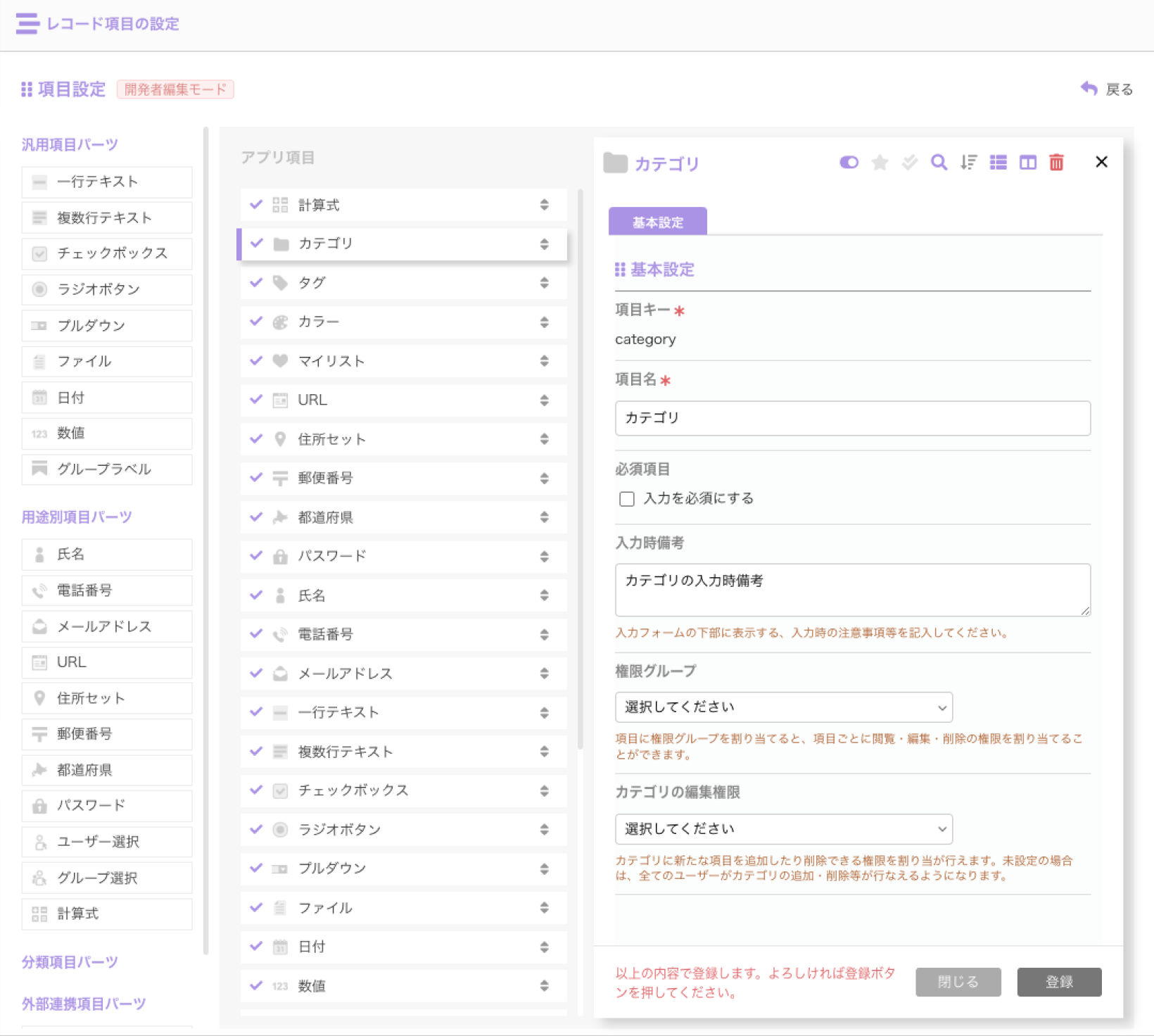Click the reorder arrows on the カラー row
The width and height of the screenshot is (1154, 1036).
(544, 322)
